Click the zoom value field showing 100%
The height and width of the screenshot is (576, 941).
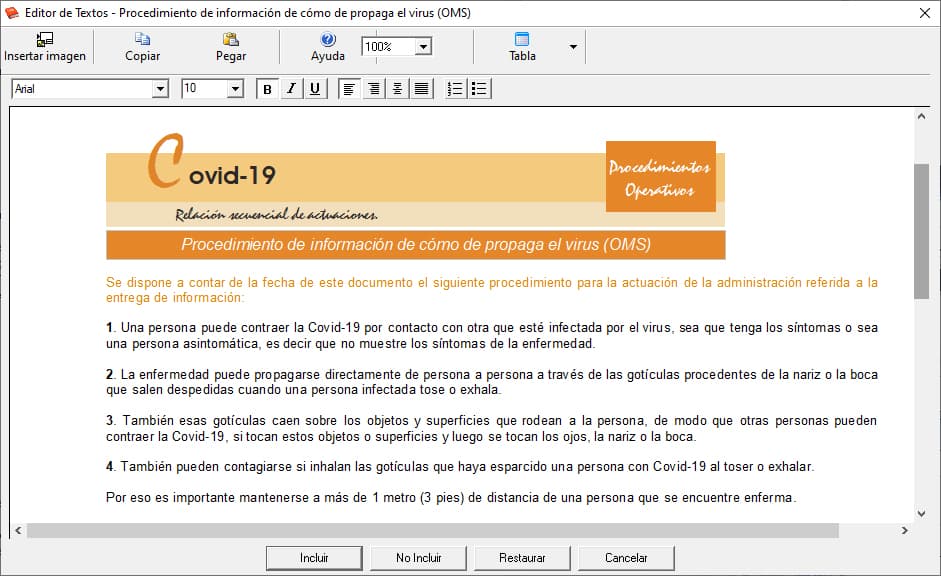pos(389,46)
